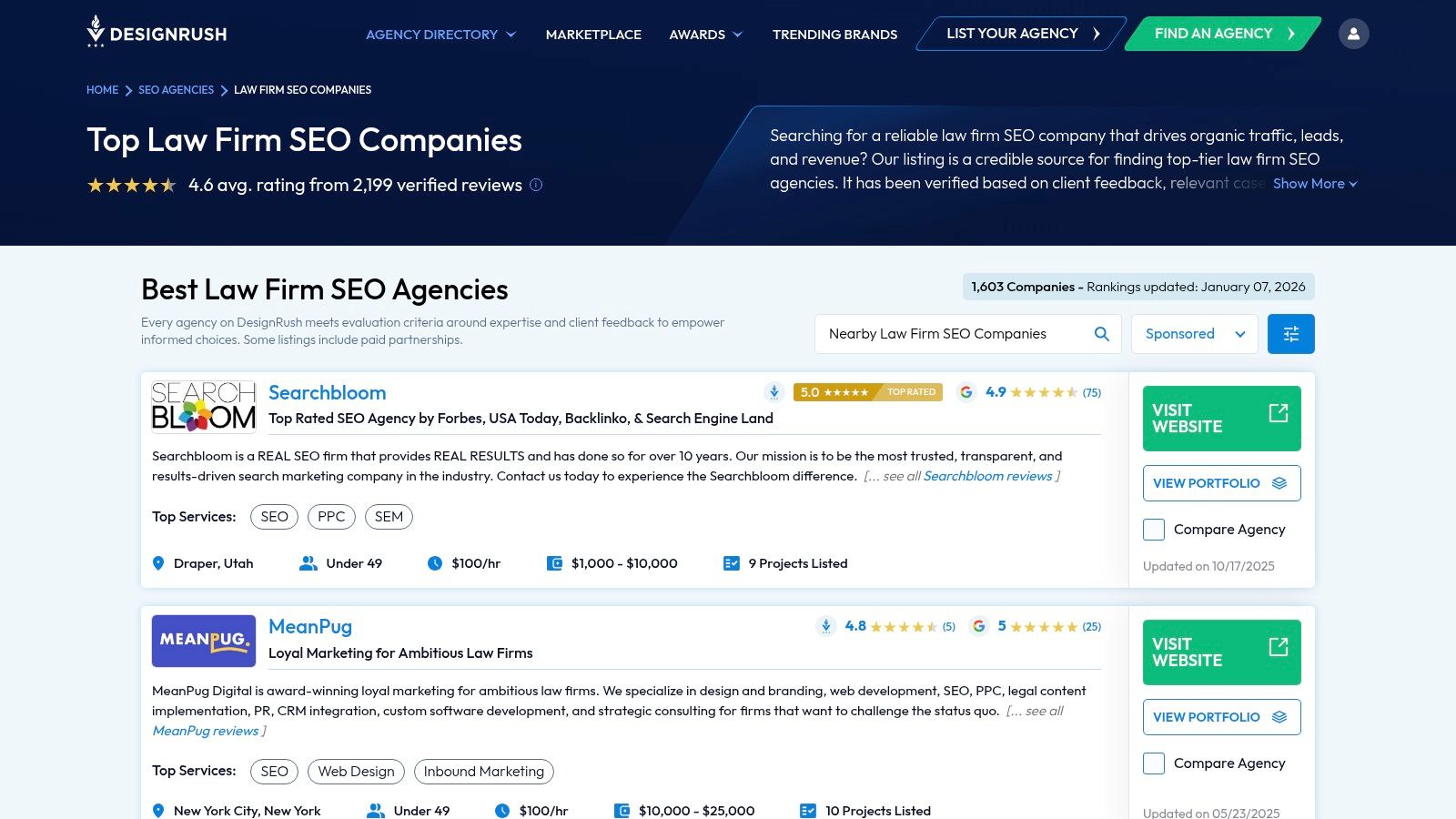Click Visit Website for Searchbloom
This screenshot has height=819, width=1456.
[x=1221, y=418]
